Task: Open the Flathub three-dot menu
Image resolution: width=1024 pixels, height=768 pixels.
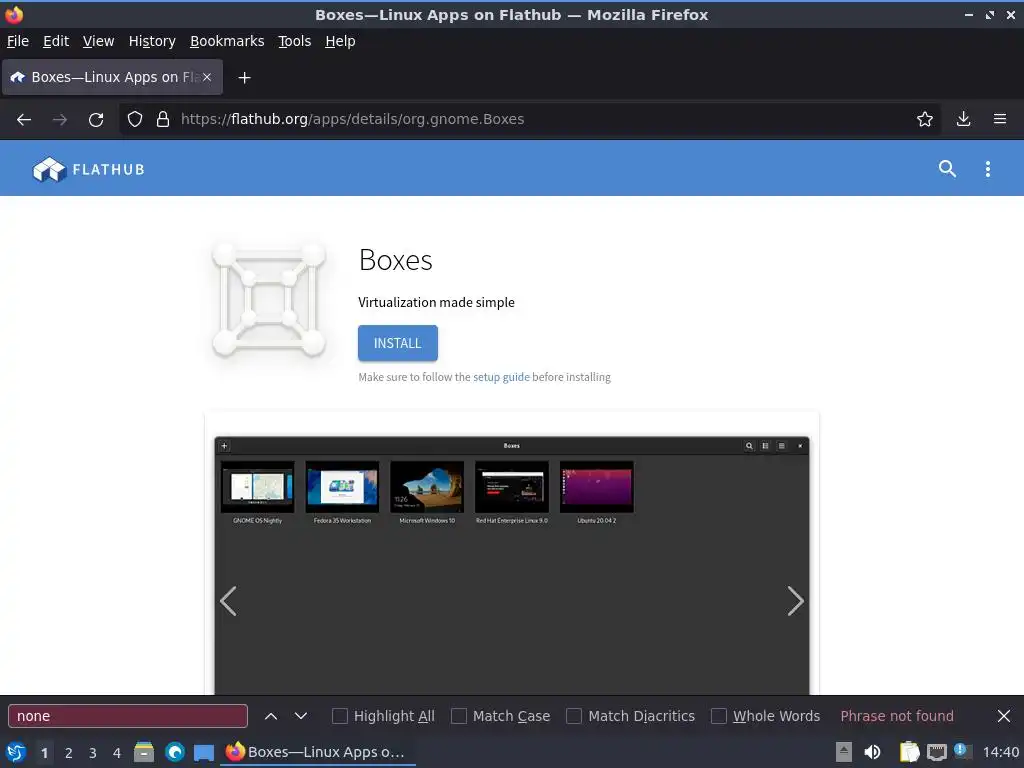Action: 987,169
